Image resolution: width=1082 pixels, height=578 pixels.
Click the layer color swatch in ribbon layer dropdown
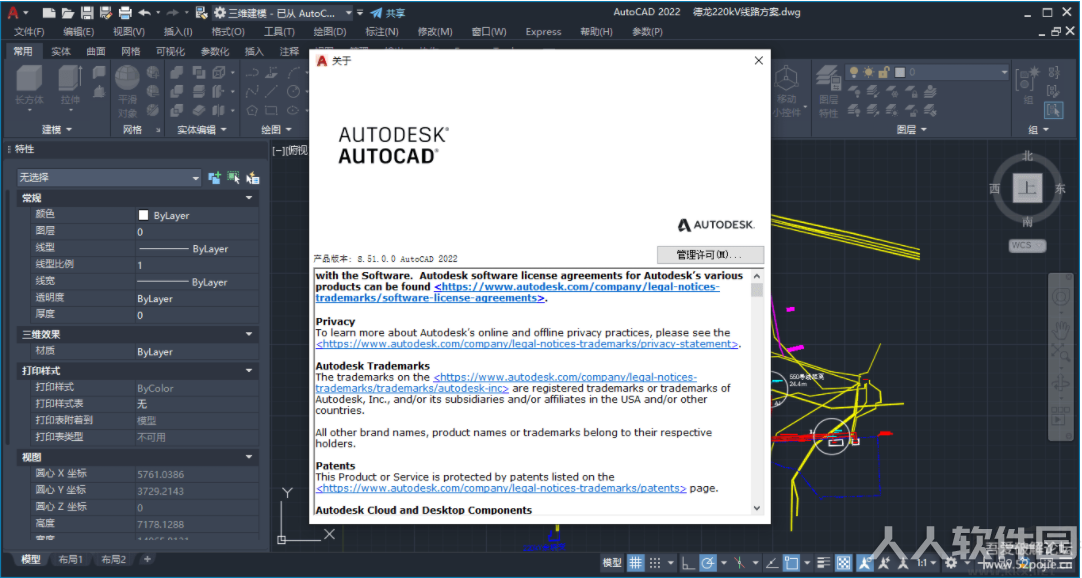coord(900,72)
